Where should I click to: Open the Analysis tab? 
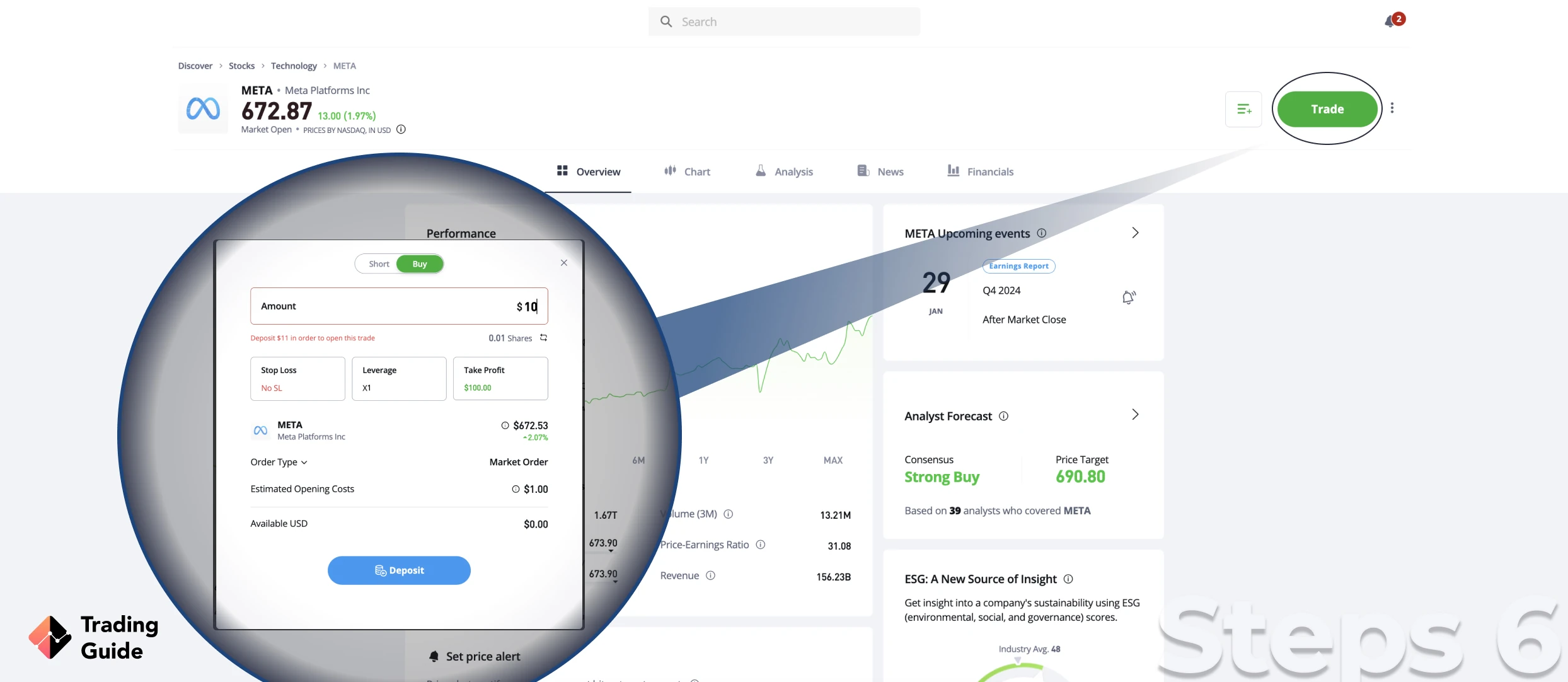pyautogui.click(x=784, y=171)
